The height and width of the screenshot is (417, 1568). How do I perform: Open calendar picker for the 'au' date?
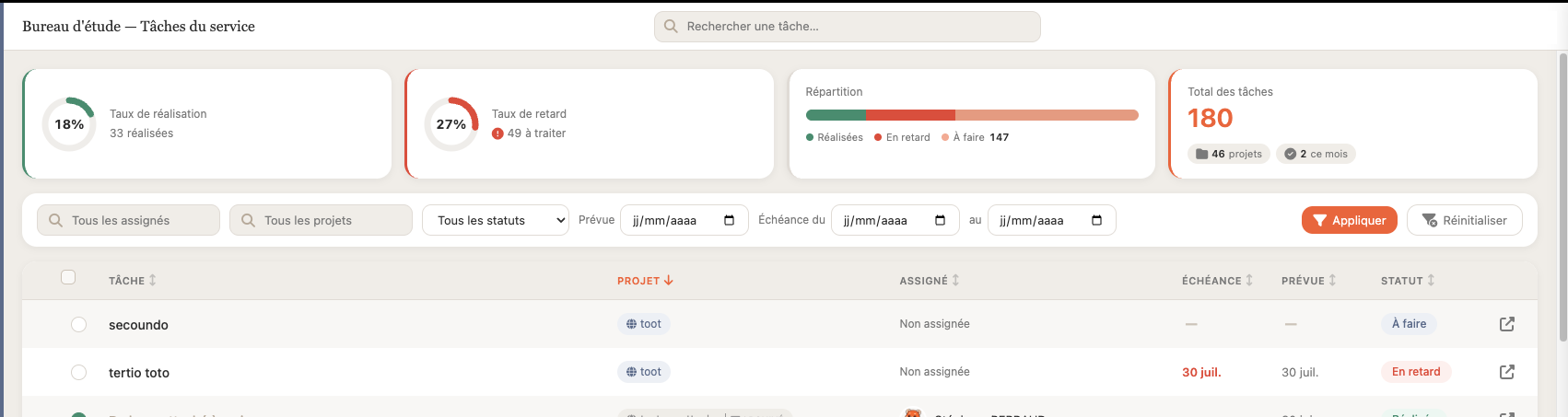pos(1097,220)
